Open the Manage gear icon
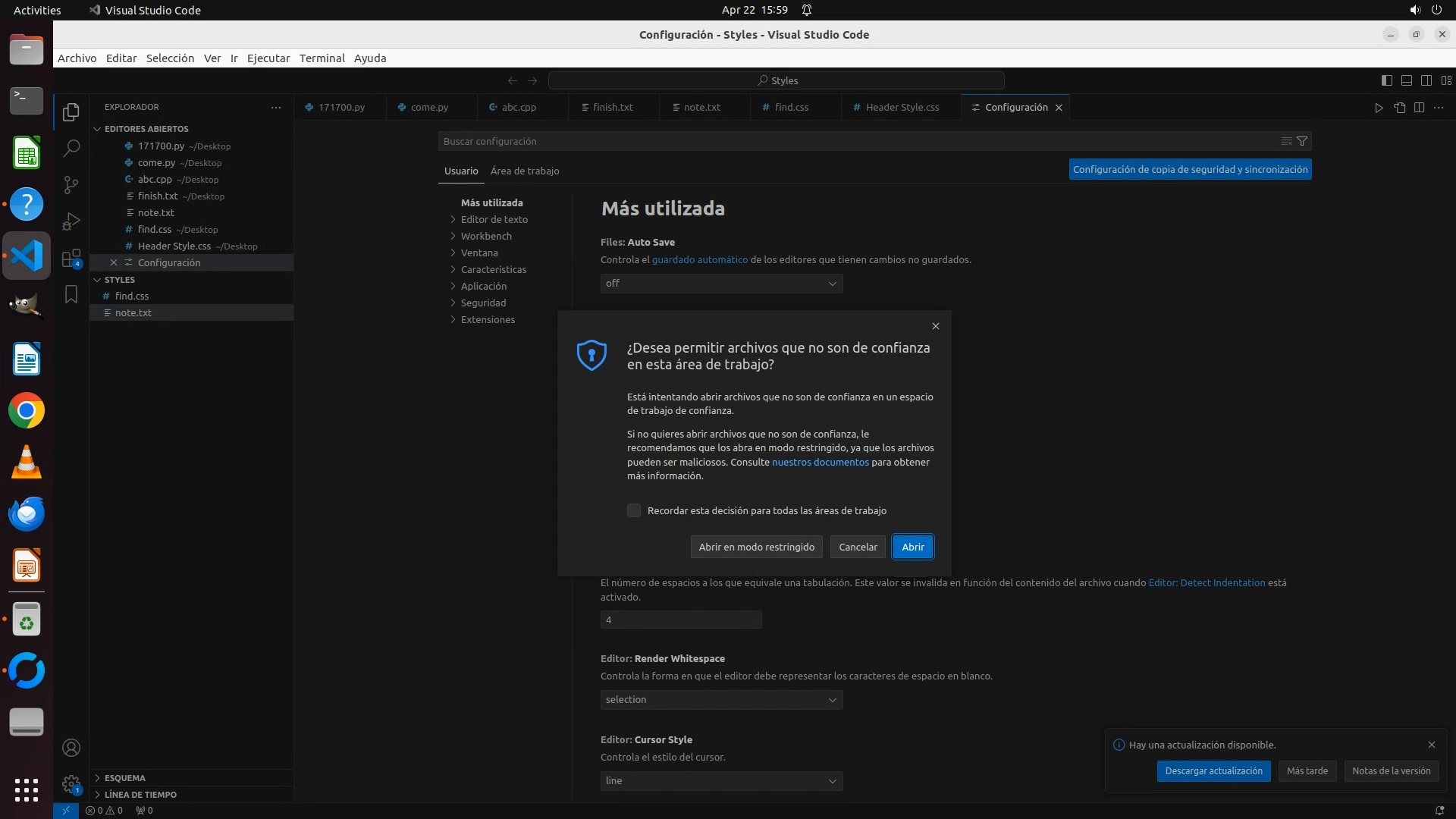The image size is (1456, 819). [71, 784]
